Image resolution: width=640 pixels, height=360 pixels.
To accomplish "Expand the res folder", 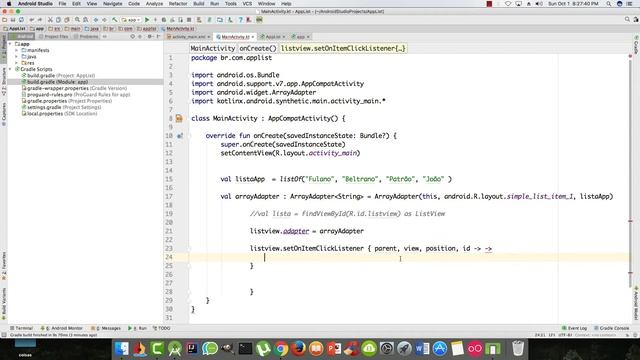I will [x=17, y=63].
